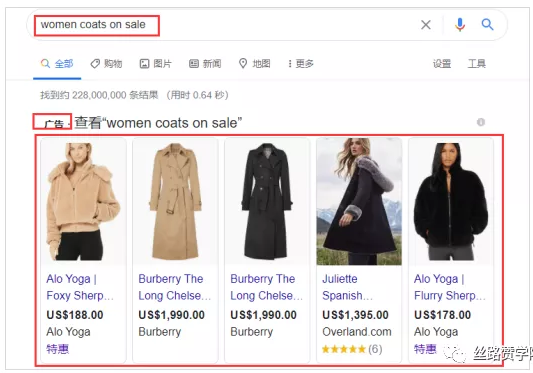The height and width of the screenshot is (373, 533).
Task: Switch to the 购物 shopping tab
Action: pos(106,64)
